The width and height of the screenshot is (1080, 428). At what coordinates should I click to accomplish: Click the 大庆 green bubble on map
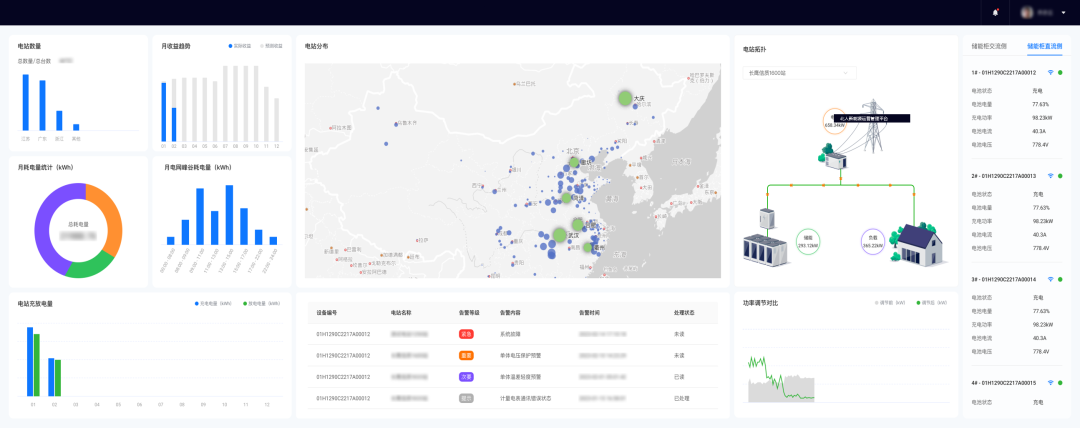(626, 98)
